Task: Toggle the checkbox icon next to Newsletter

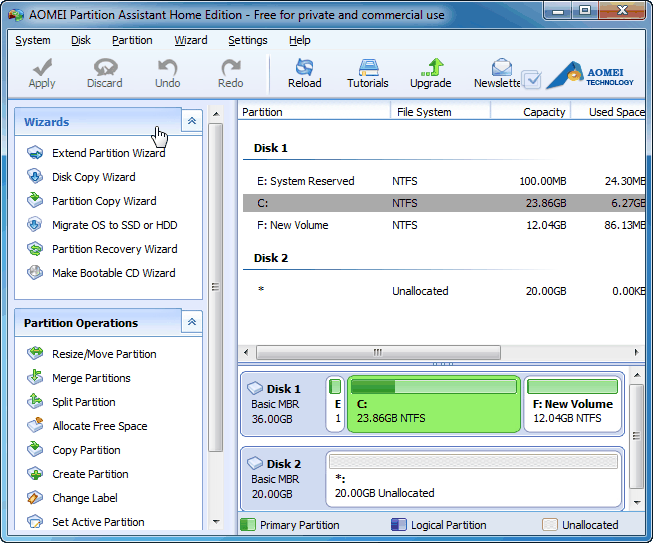Action: (532, 80)
